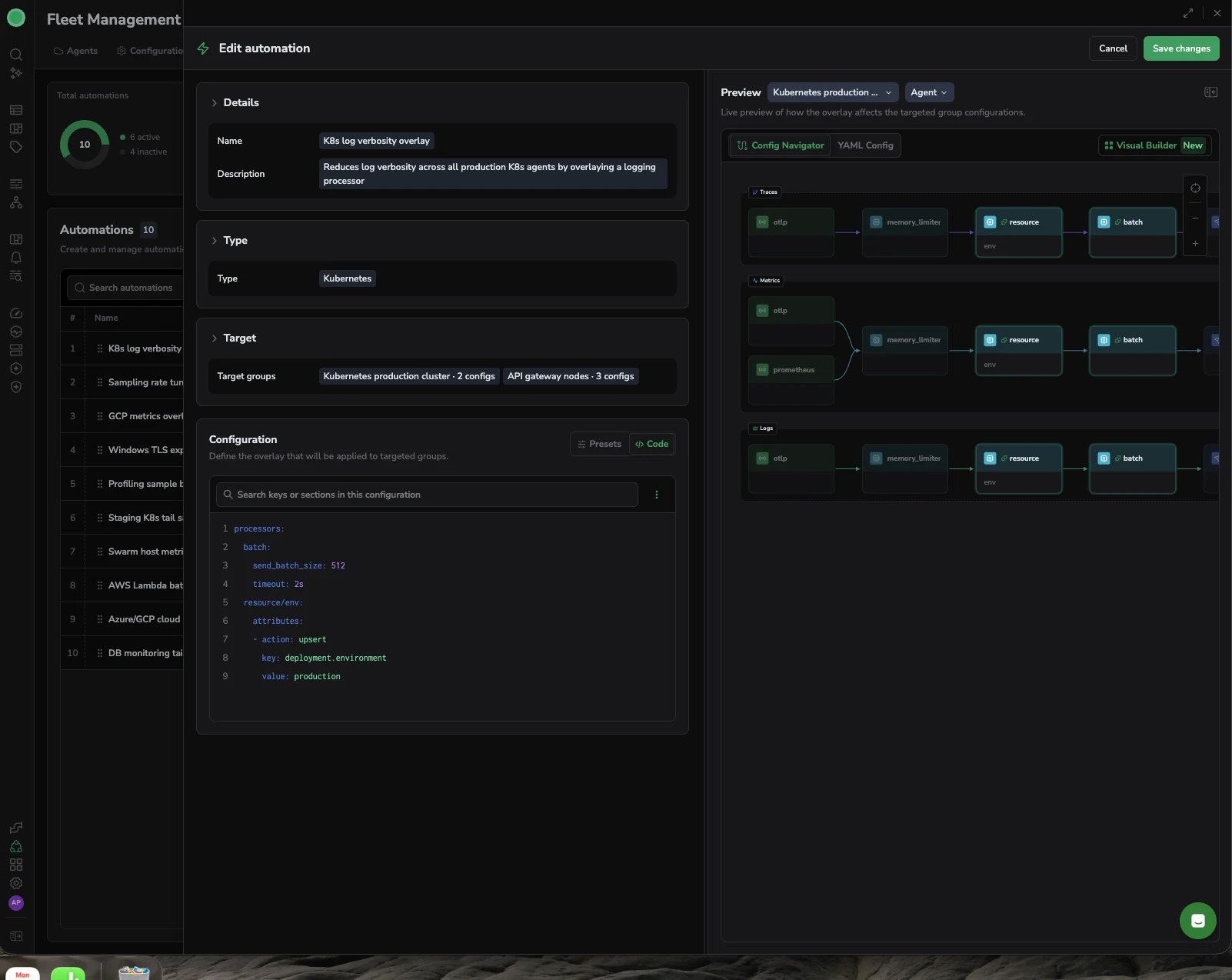Click the fit-to-view icon in graph controls
Viewport: 1232px width, 980px height.
pyautogui.click(x=1195, y=188)
